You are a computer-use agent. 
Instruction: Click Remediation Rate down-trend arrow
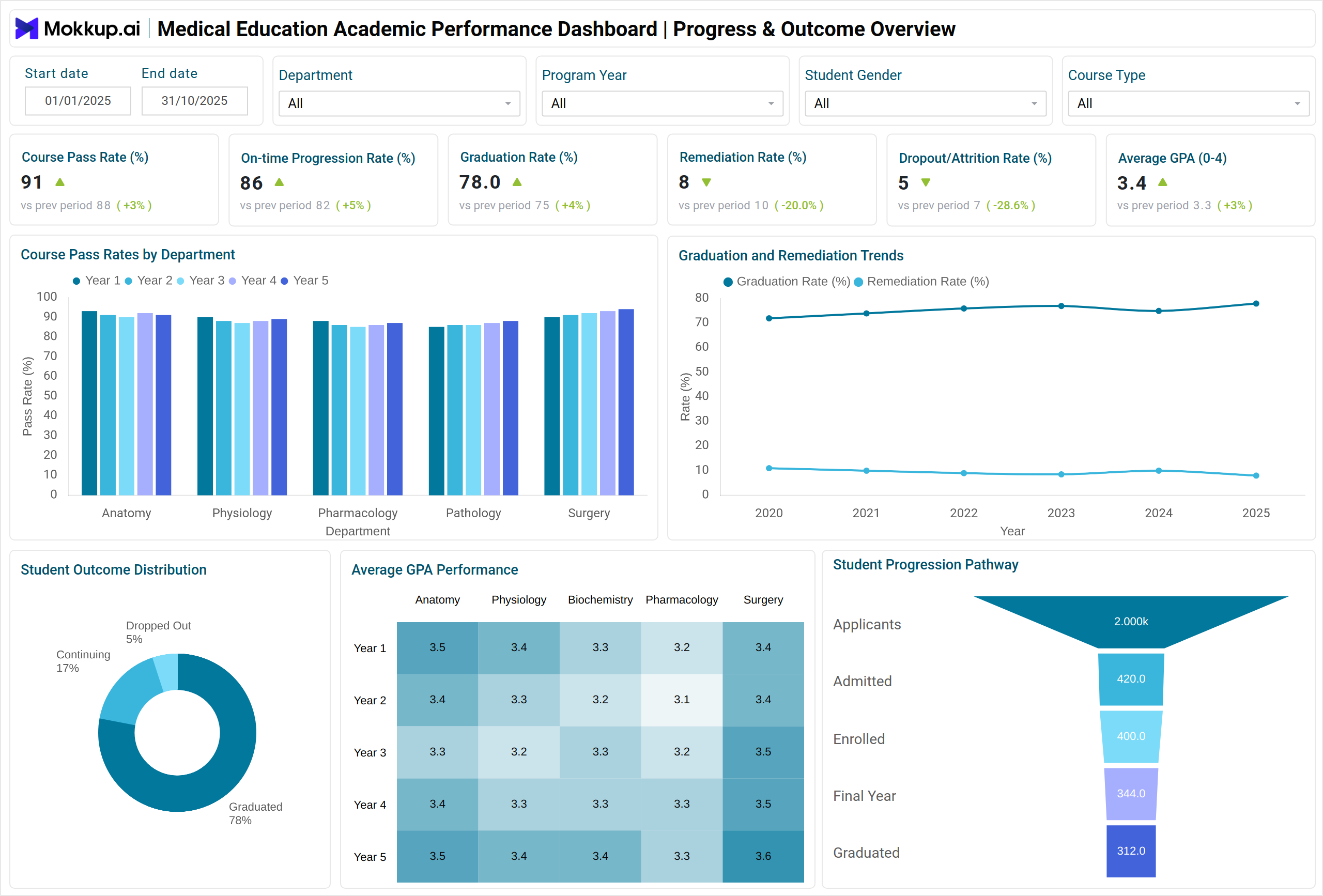tap(706, 182)
